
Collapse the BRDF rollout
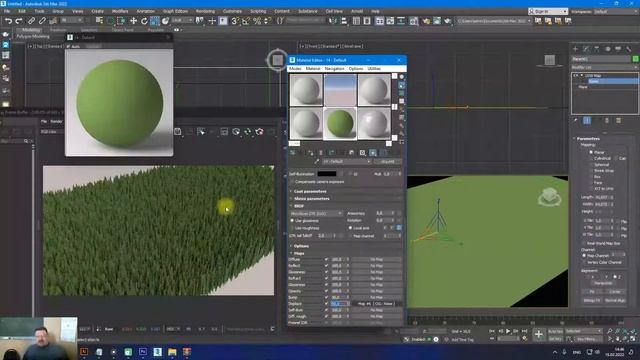click(x=299, y=206)
